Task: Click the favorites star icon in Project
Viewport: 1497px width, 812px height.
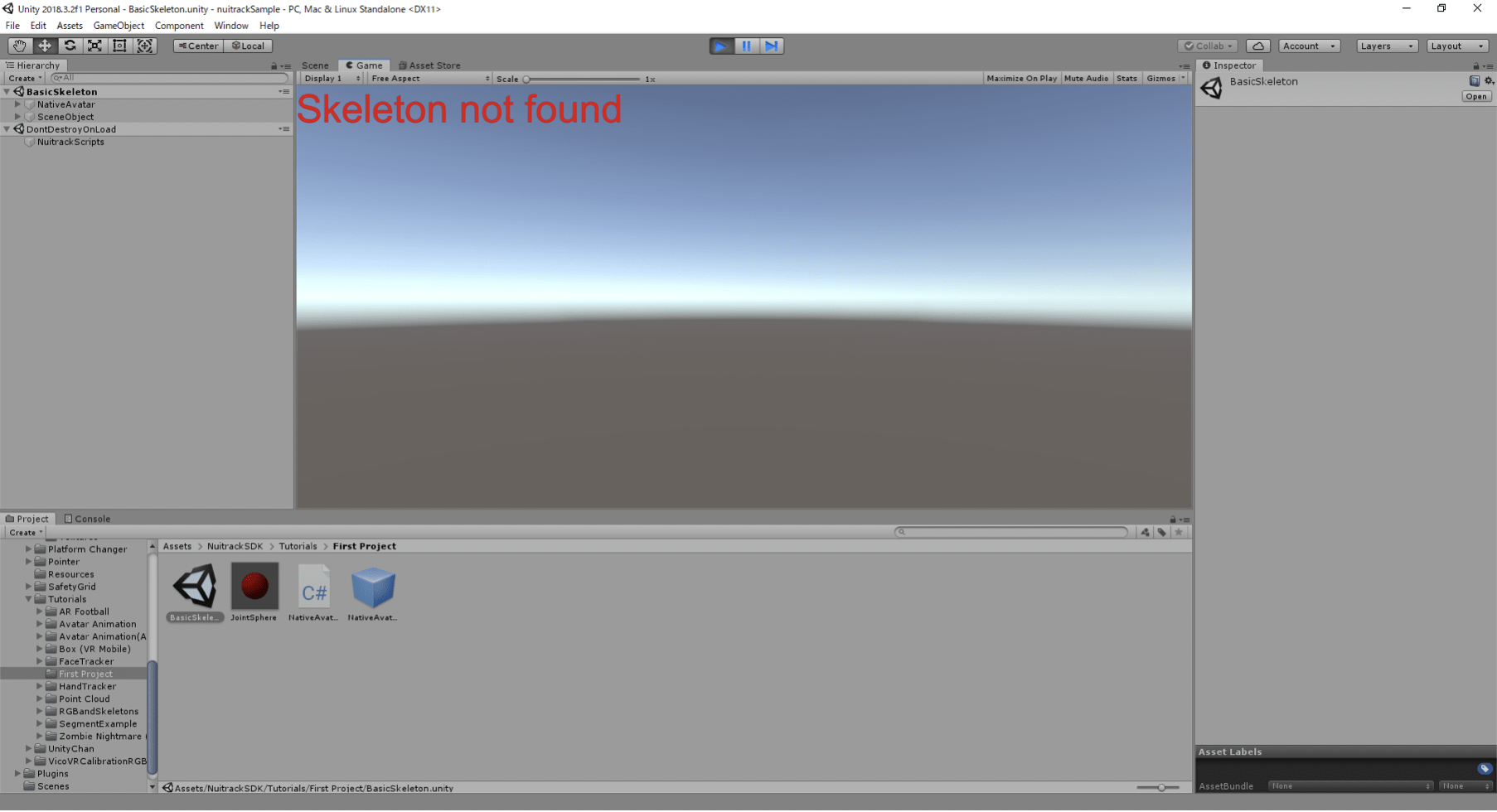Action: 1179,533
